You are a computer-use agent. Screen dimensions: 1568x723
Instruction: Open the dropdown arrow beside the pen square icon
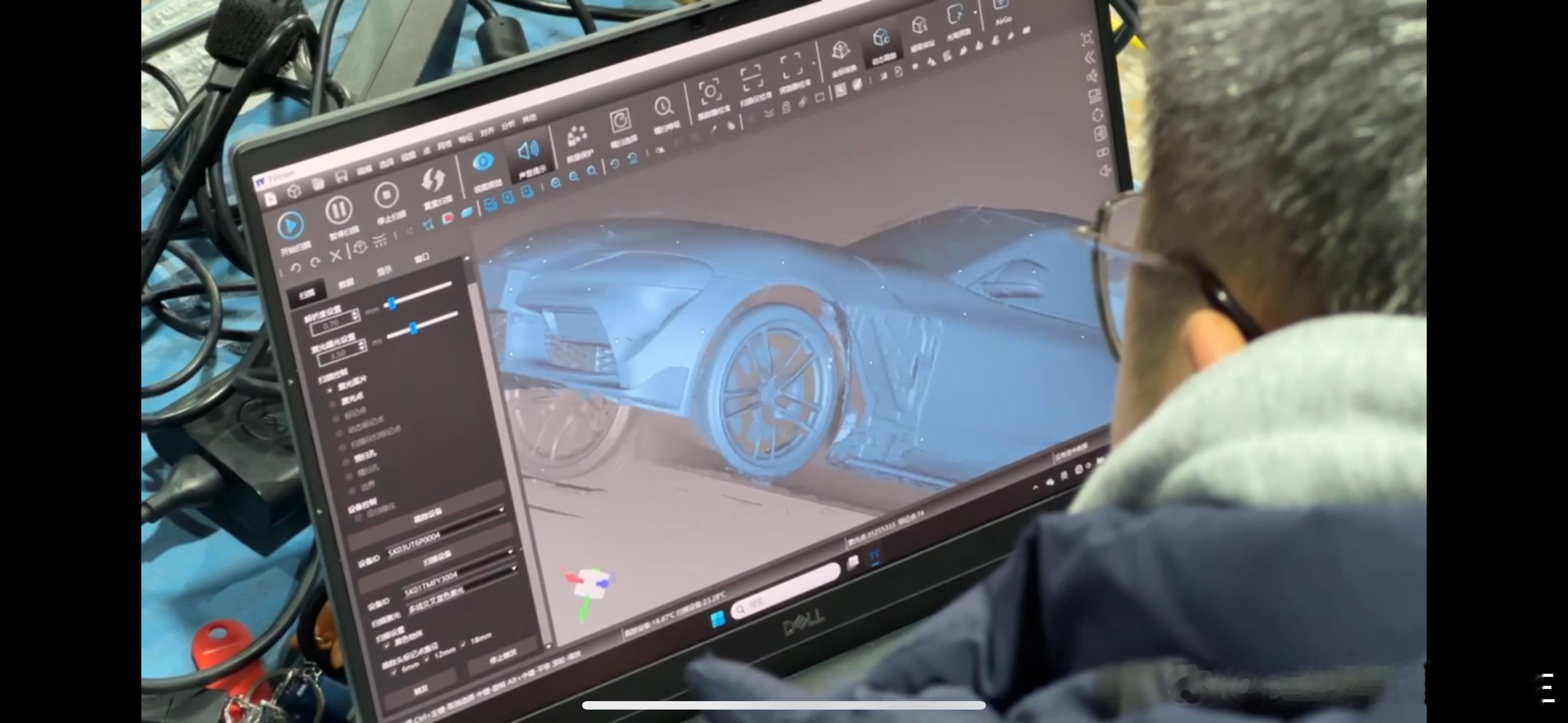point(975,12)
